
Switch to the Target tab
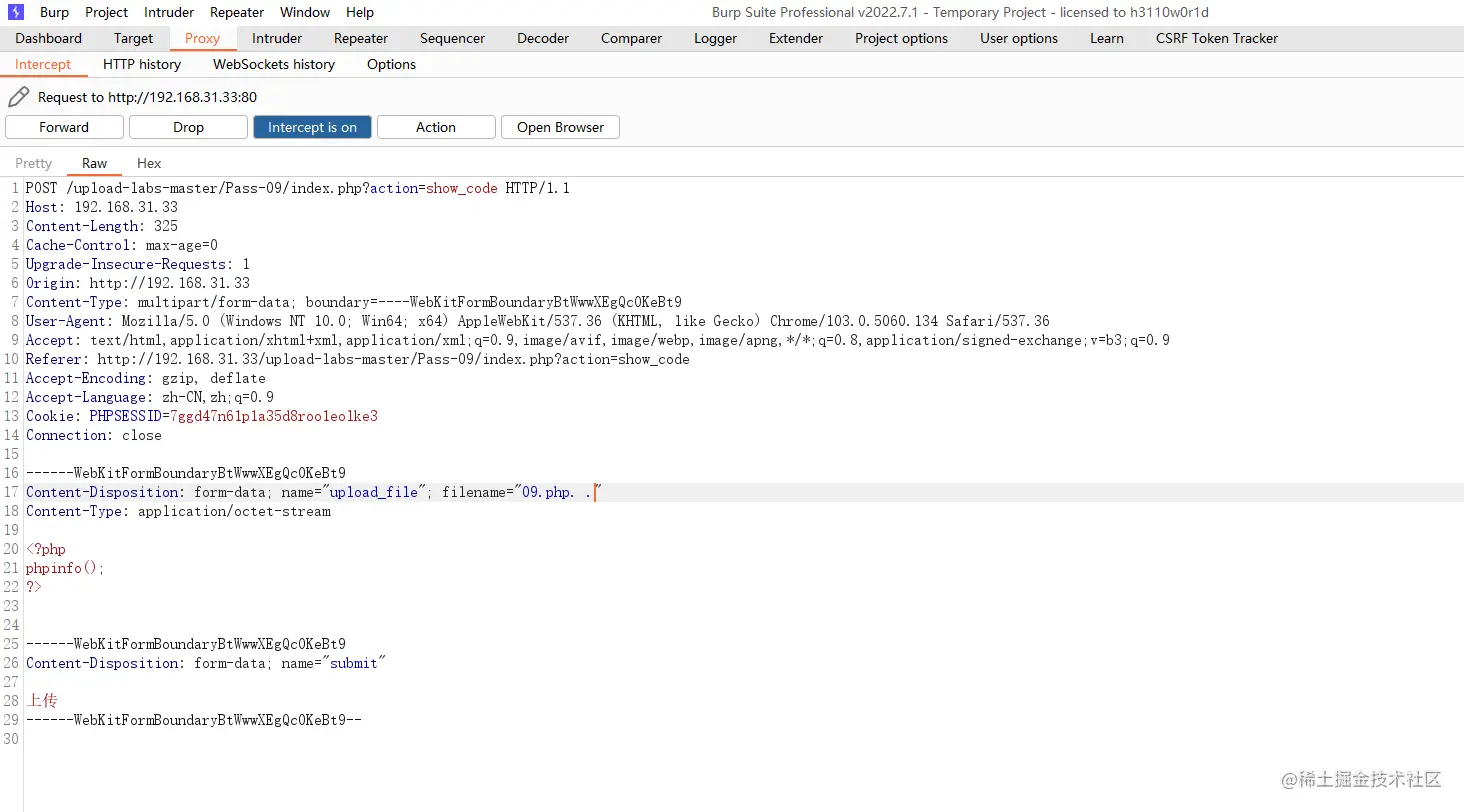point(134,38)
